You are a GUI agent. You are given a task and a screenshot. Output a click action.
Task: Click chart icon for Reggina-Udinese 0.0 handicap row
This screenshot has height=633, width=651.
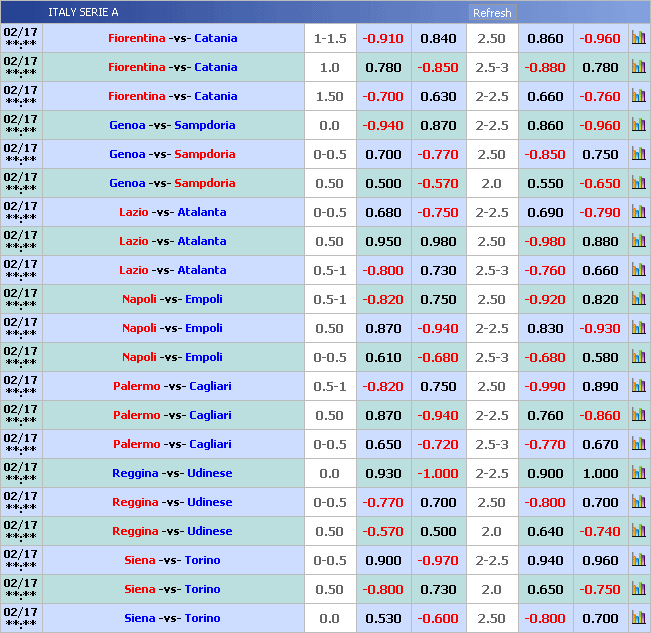(x=638, y=474)
